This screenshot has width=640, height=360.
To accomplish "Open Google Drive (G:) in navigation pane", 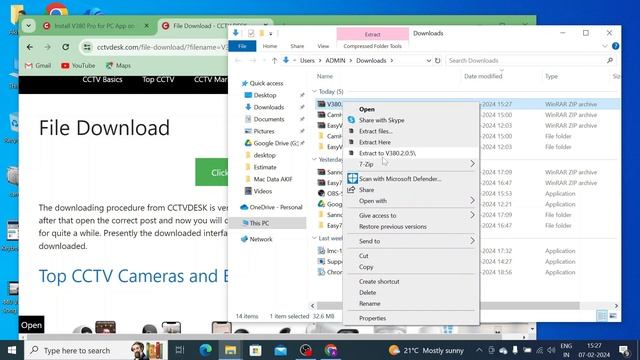I will pyautogui.click(x=276, y=143).
